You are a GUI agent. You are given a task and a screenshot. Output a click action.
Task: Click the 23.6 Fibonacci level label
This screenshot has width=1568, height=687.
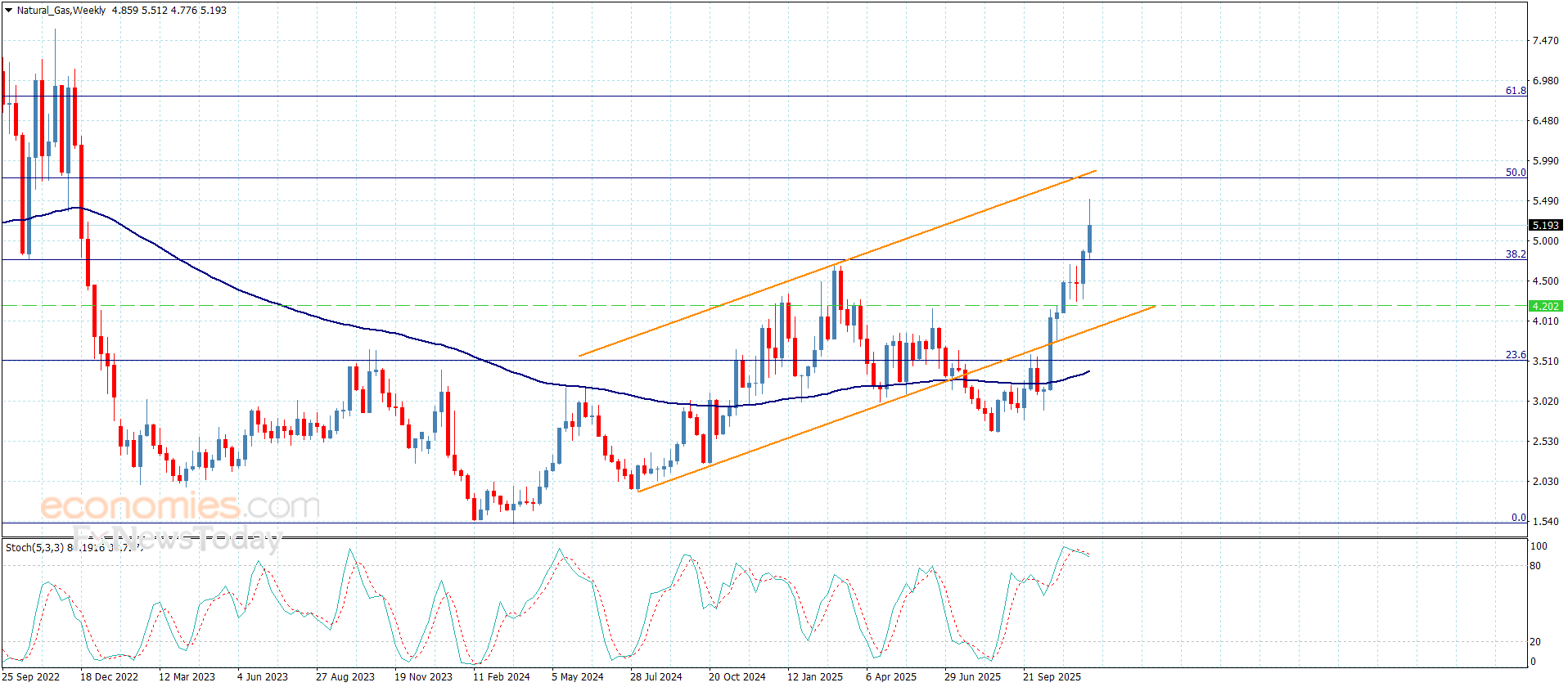coord(1515,355)
